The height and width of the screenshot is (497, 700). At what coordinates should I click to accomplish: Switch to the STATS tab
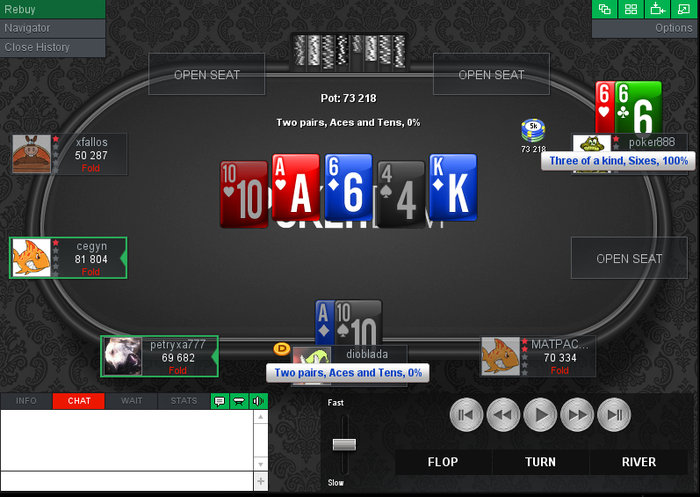[x=183, y=401]
